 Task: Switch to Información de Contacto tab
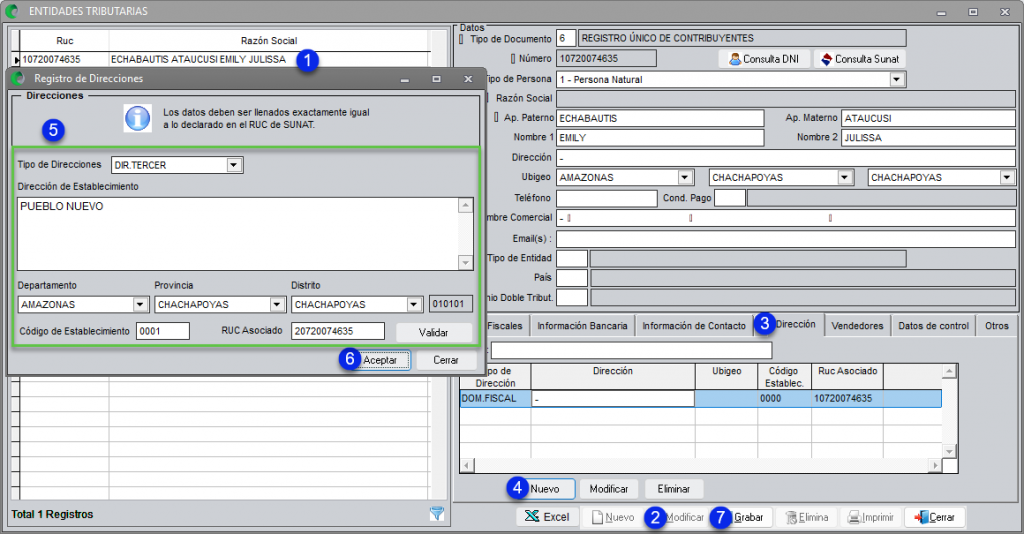[694, 326]
